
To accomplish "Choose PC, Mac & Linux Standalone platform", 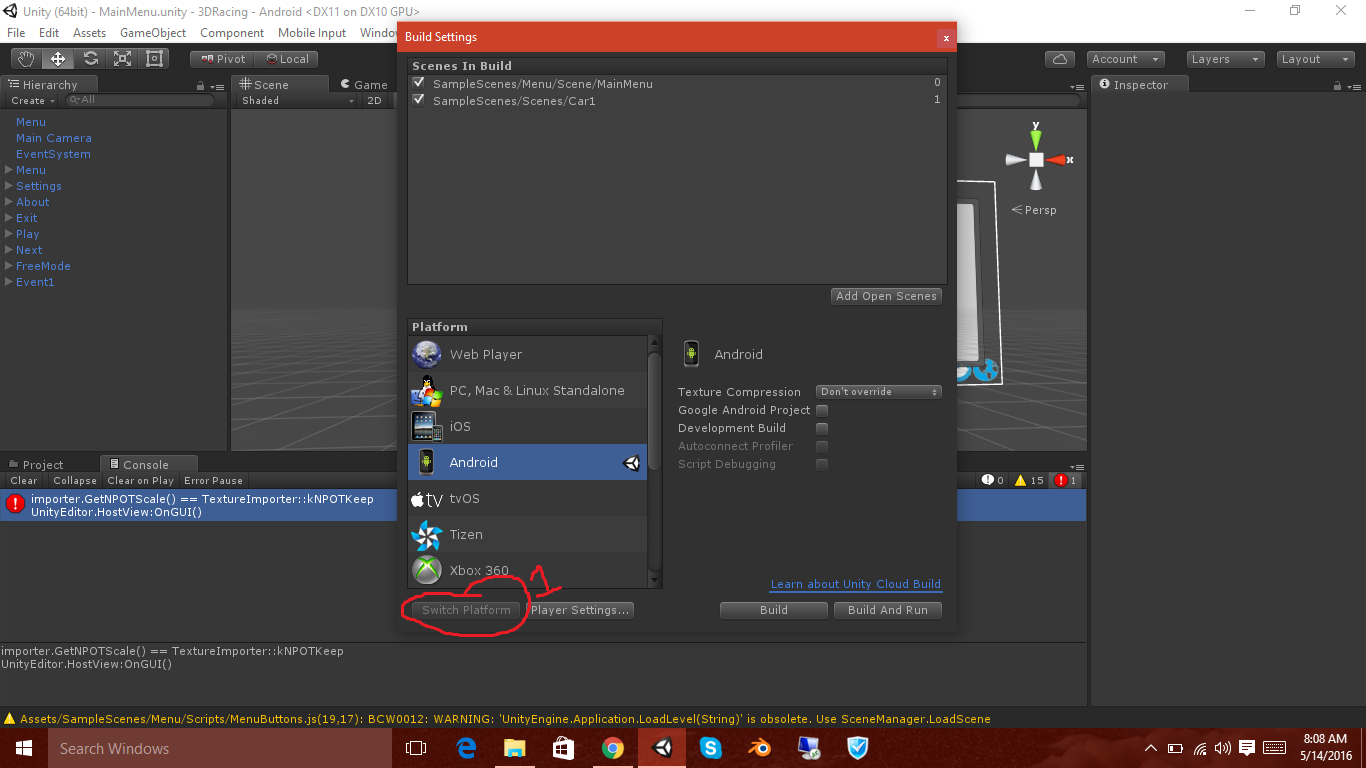I will [x=528, y=390].
